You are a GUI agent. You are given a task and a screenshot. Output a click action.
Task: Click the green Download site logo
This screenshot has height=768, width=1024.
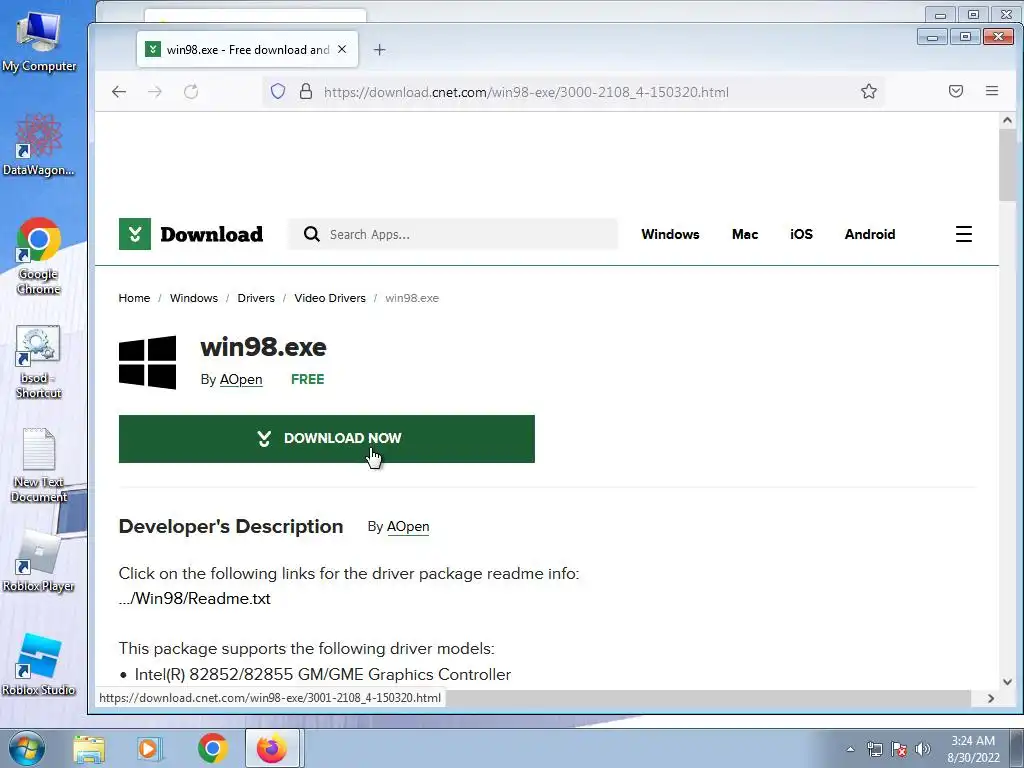pyautogui.click(x=191, y=234)
